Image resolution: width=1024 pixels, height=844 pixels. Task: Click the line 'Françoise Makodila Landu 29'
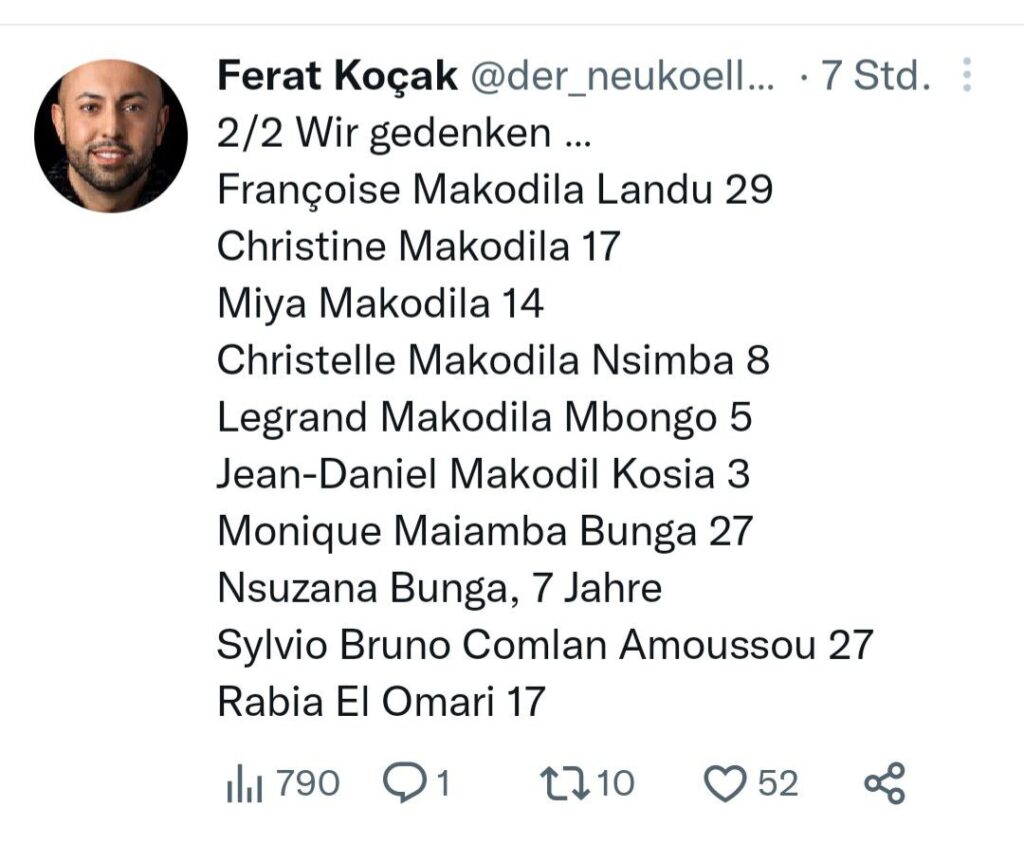point(494,190)
